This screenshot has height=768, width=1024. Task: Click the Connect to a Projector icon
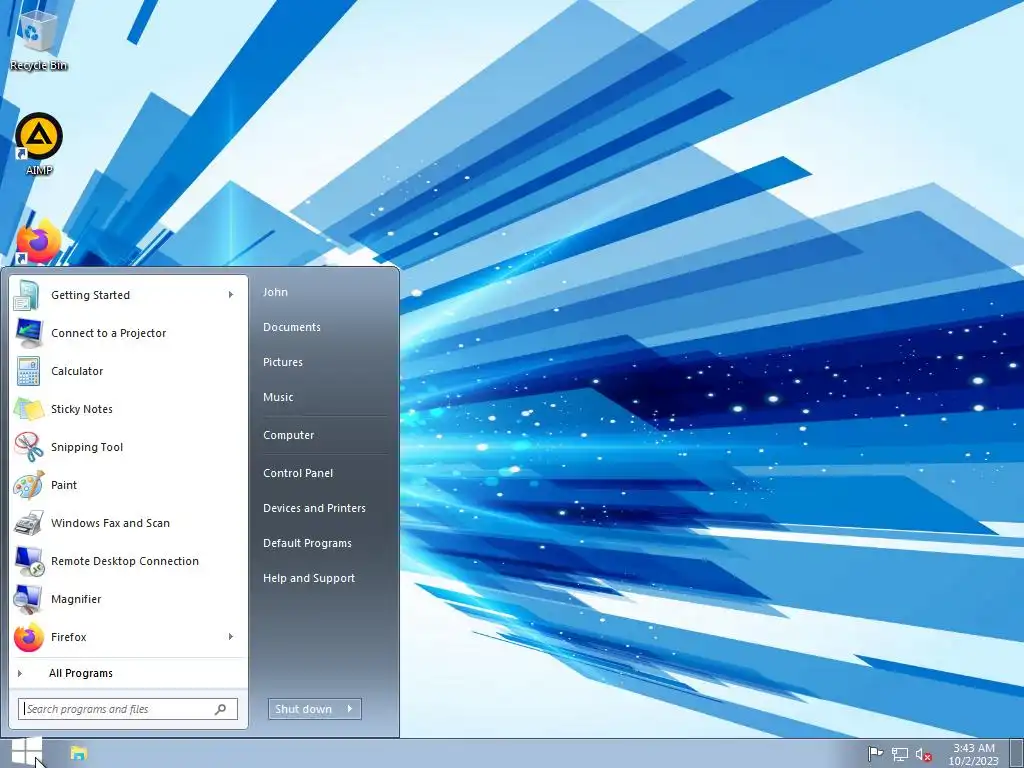point(28,333)
